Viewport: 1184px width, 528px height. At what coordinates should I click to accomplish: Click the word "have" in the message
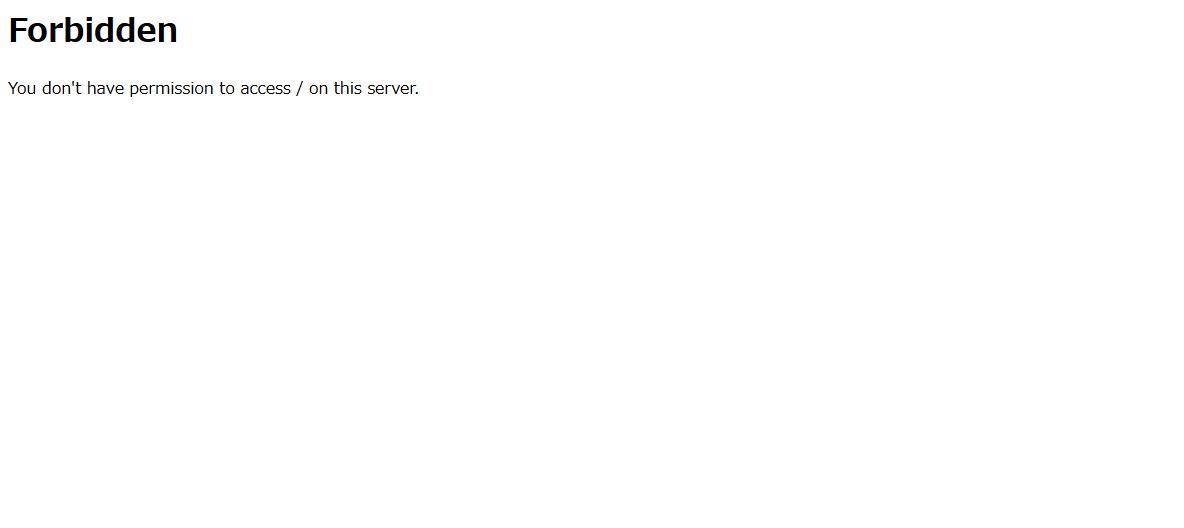(106, 88)
